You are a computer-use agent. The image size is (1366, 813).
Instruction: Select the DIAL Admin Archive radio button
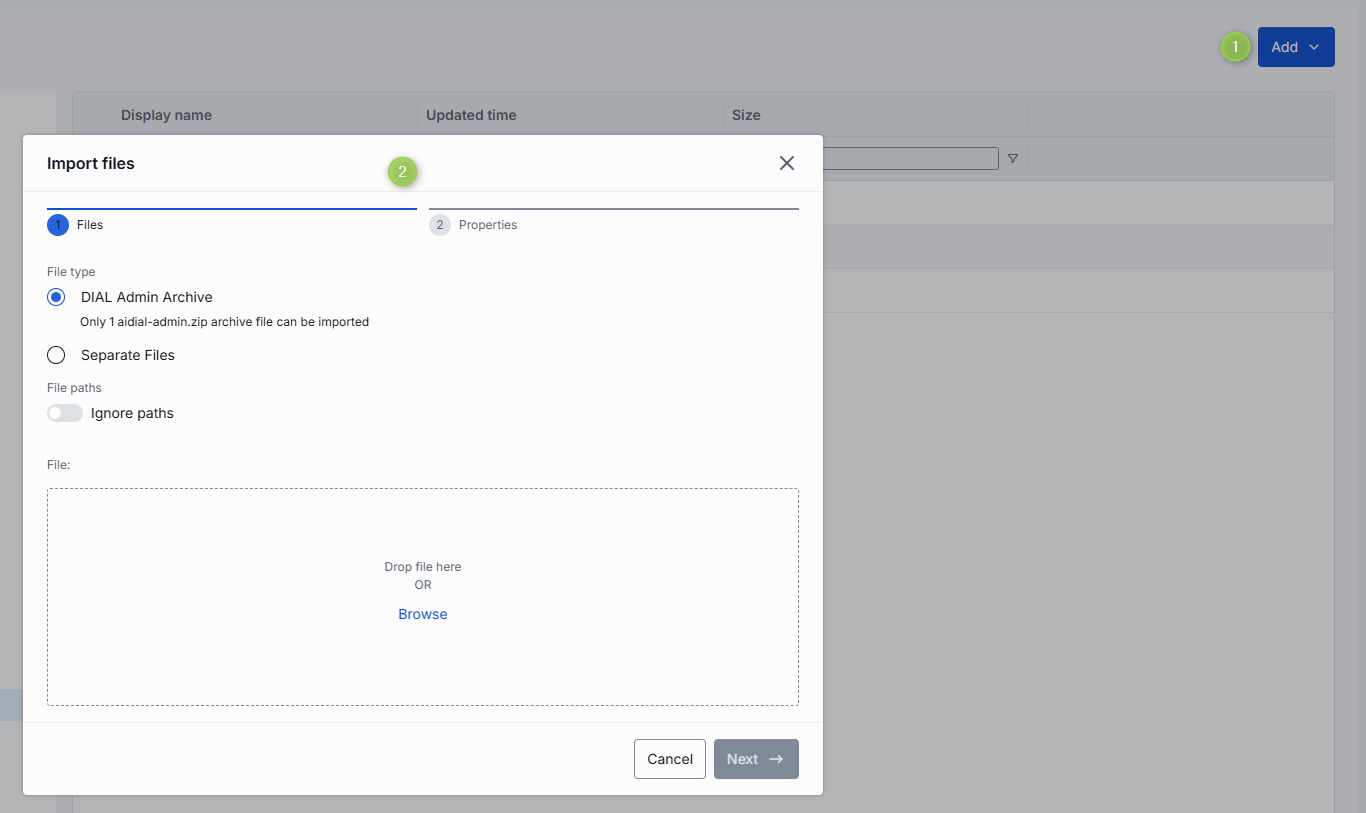point(57,297)
